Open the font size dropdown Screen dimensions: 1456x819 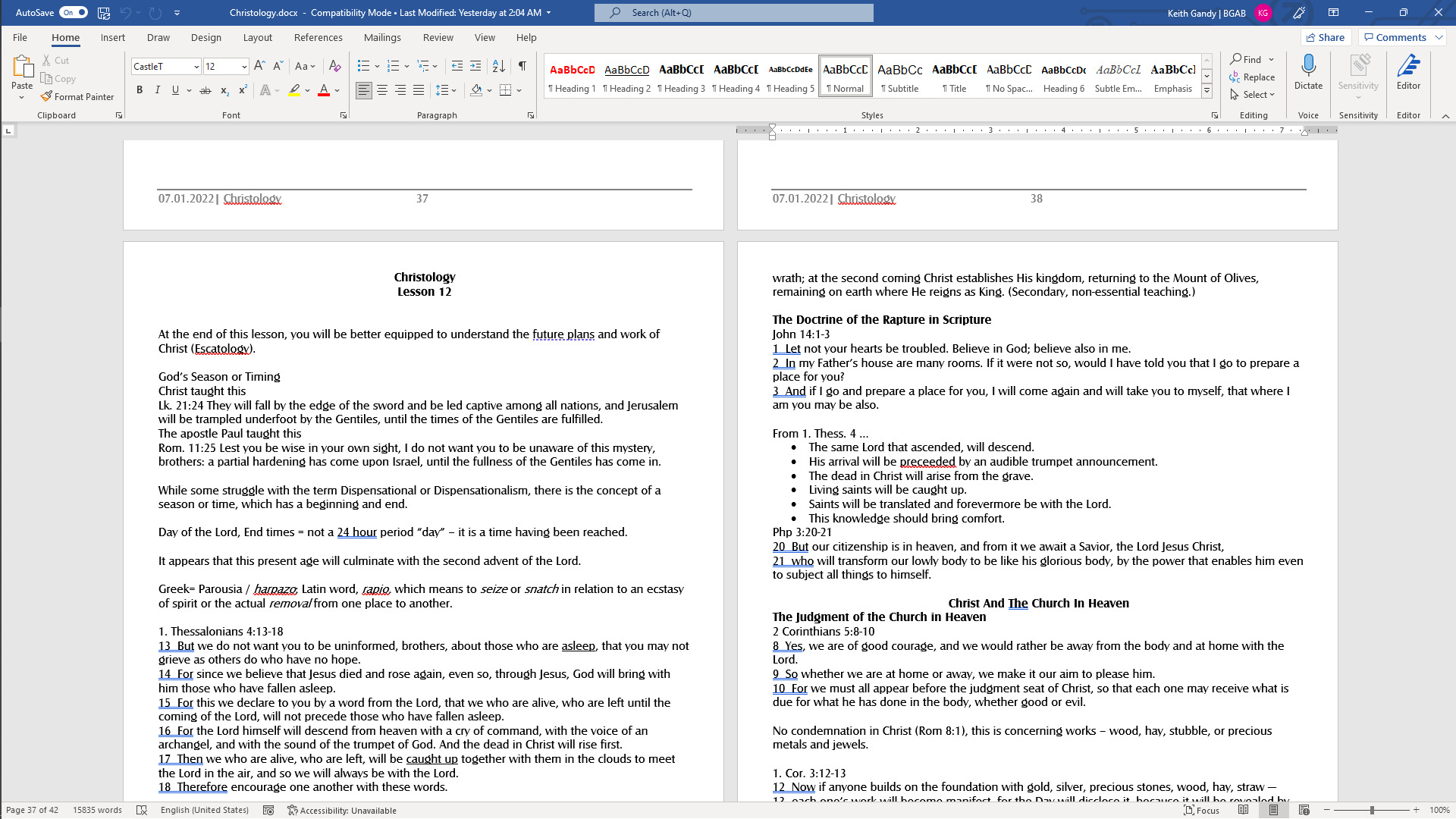point(244,67)
